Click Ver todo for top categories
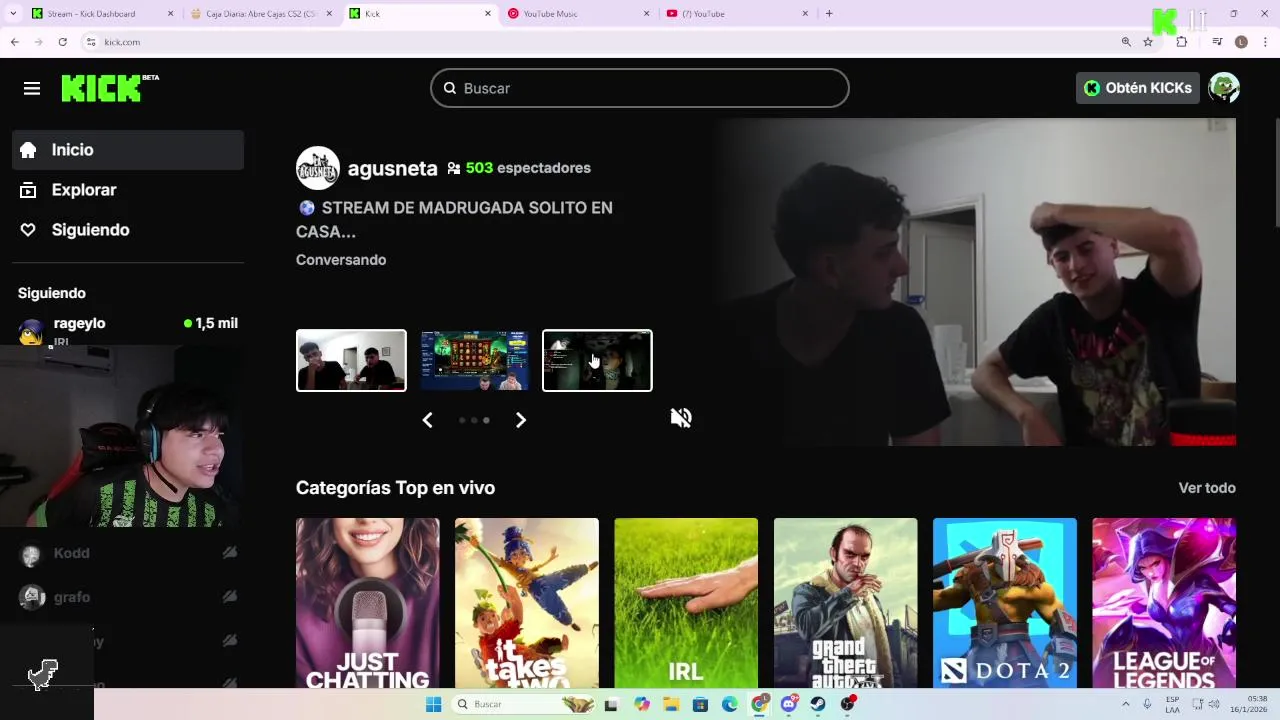 tap(1207, 488)
